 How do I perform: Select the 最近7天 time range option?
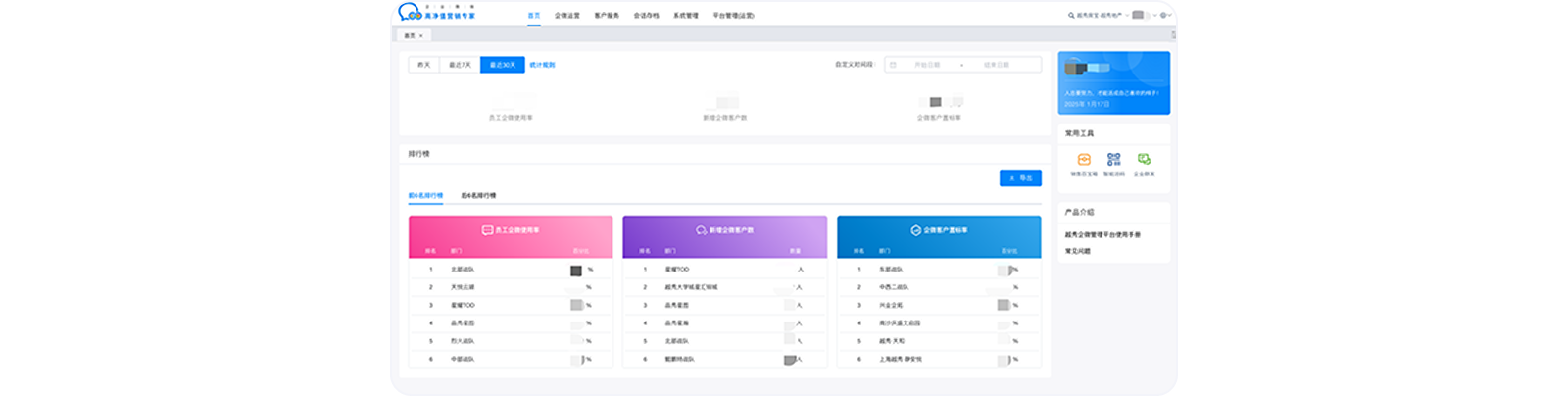coord(460,65)
